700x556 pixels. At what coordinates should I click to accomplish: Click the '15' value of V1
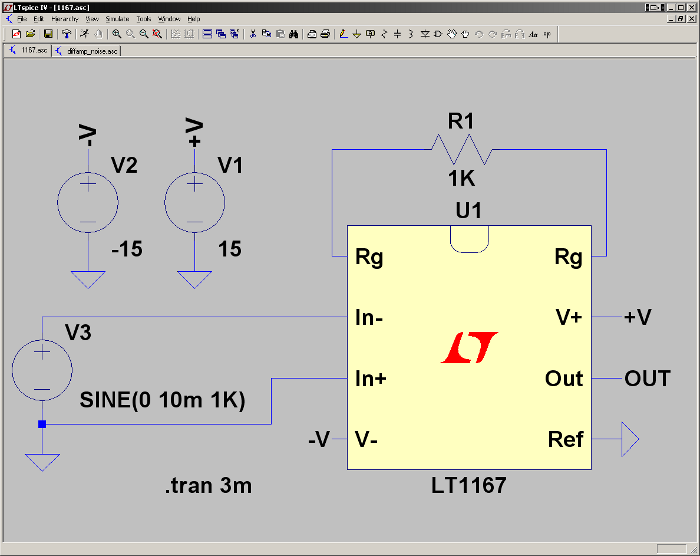[230, 249]
